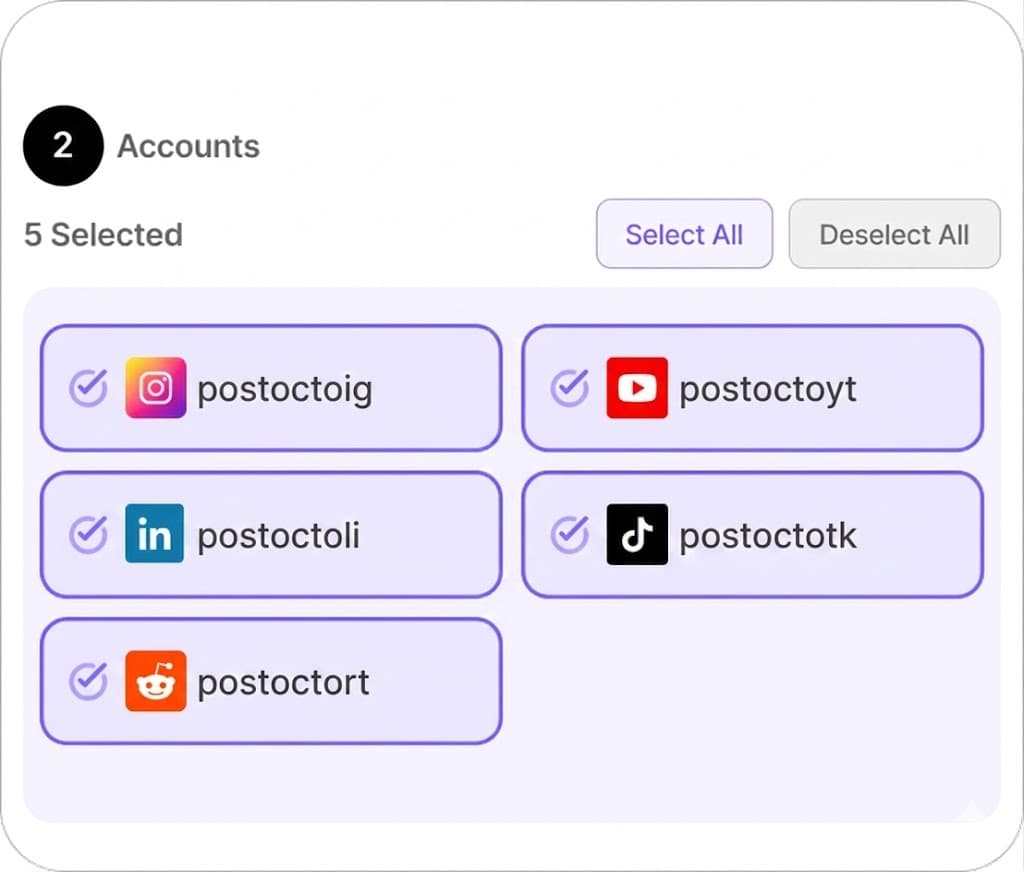
Task: Select the postoctoyt account name label
Action: 767,389
